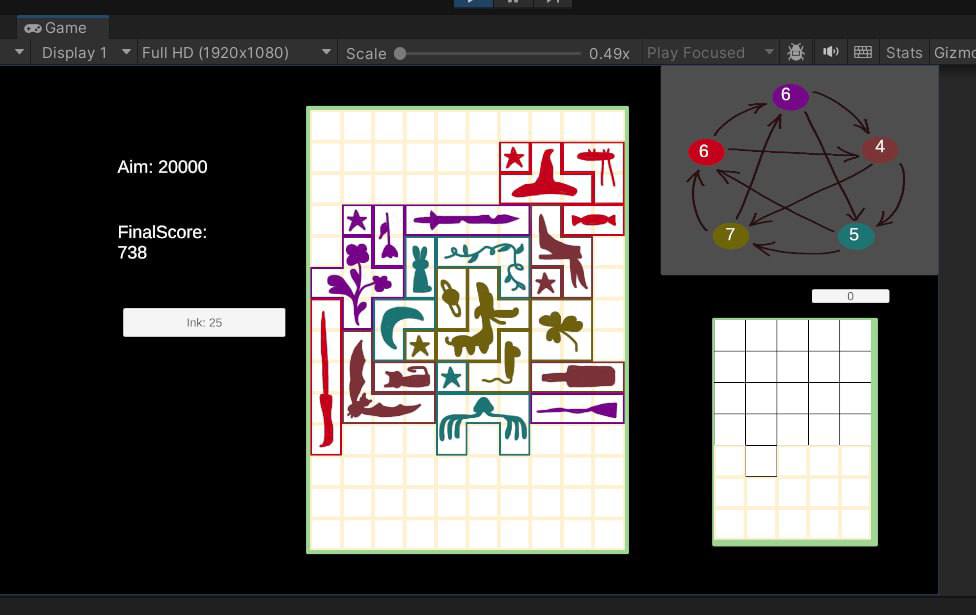Click the purple node labeled 6
976x615 pixels.
coord(787,95)
